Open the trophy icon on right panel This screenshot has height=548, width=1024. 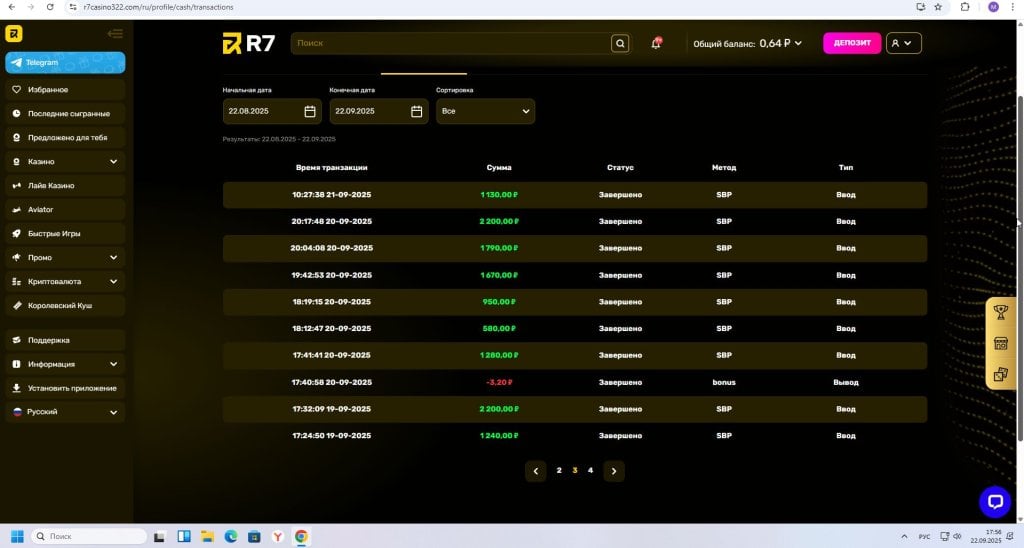1000,312
